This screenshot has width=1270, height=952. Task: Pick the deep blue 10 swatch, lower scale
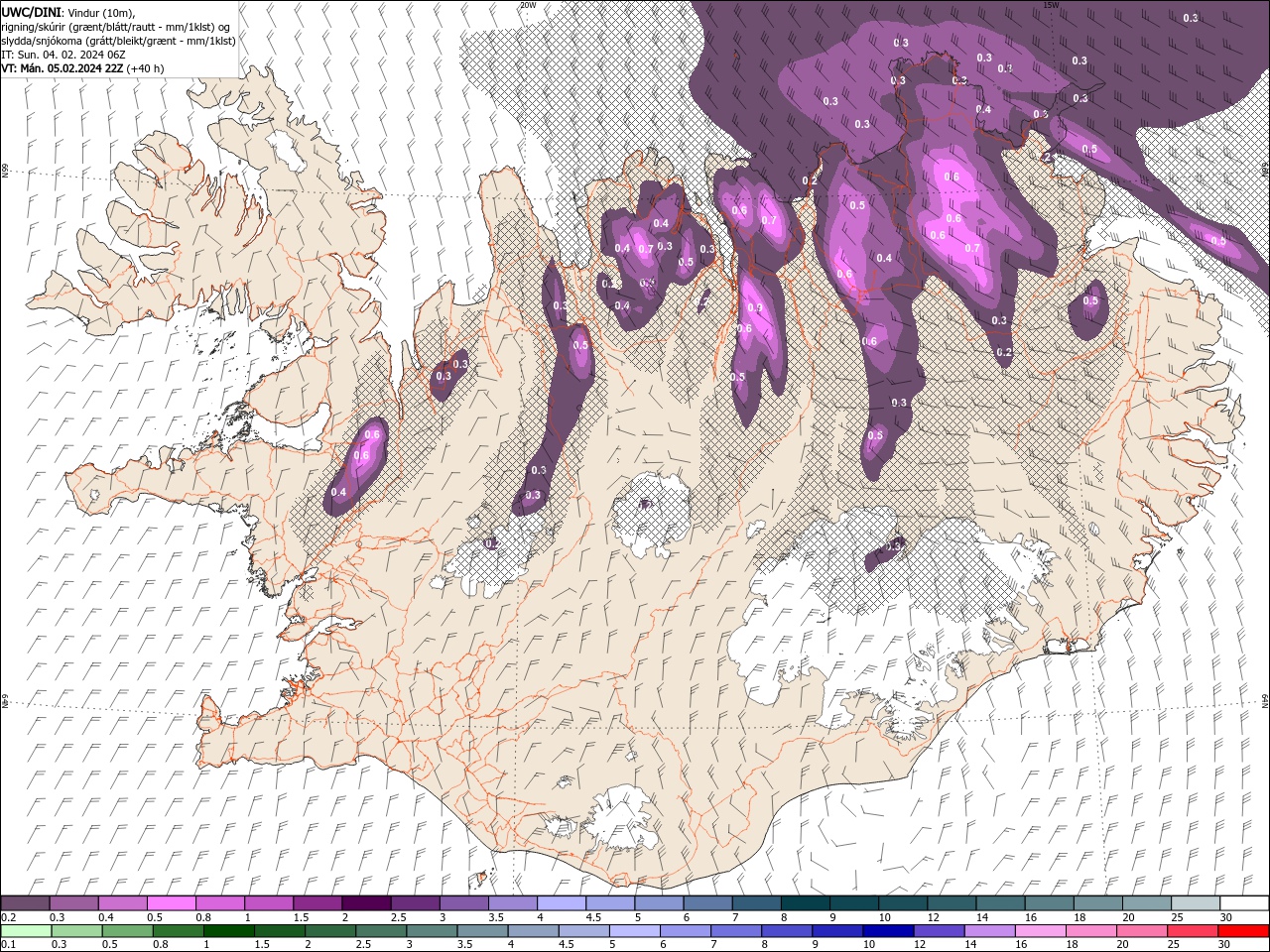888,931
